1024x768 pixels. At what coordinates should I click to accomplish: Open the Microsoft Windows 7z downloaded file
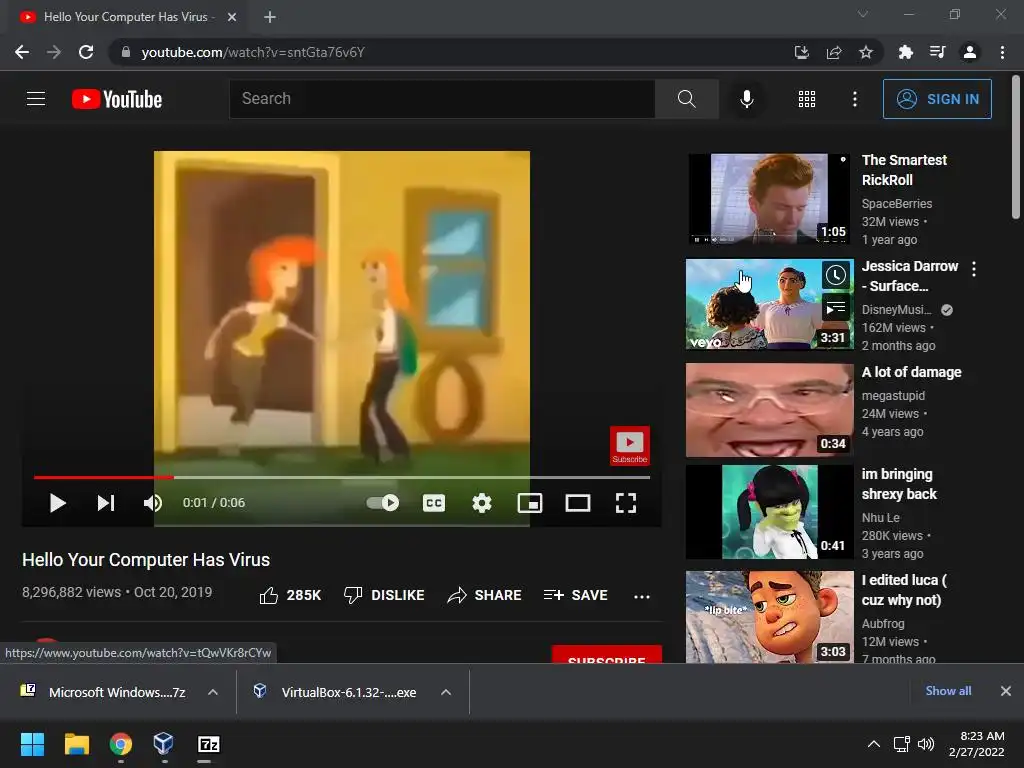click(103, 692)
